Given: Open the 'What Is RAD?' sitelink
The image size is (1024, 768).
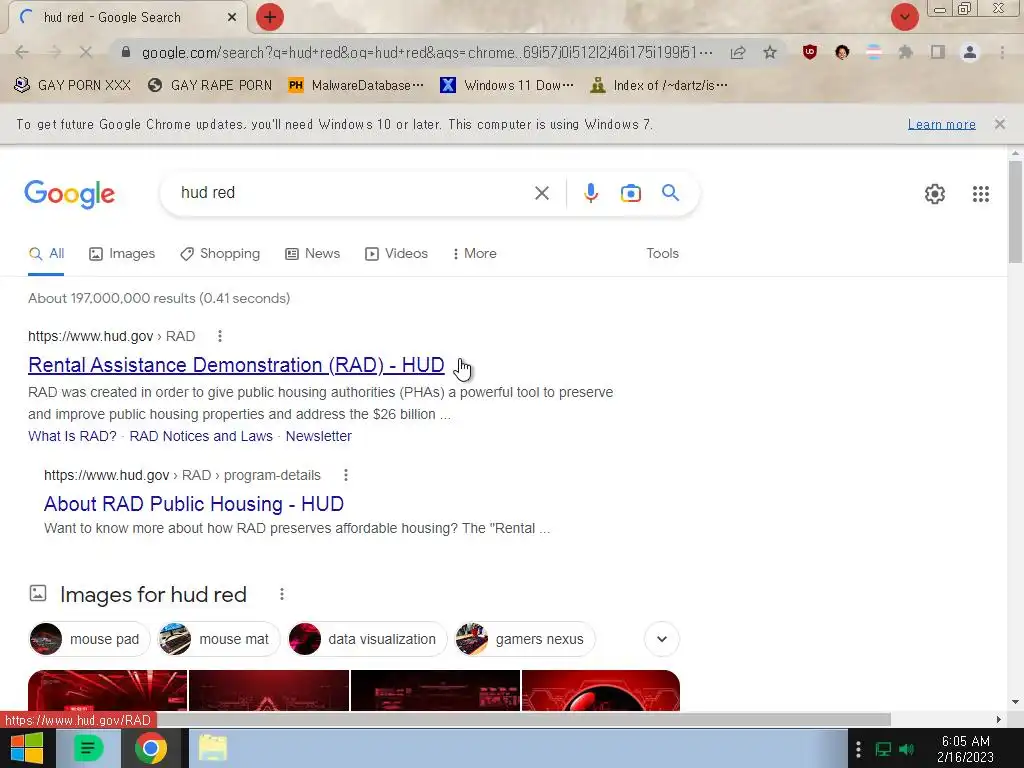Looking at the screenshot, I should [72, 436].
